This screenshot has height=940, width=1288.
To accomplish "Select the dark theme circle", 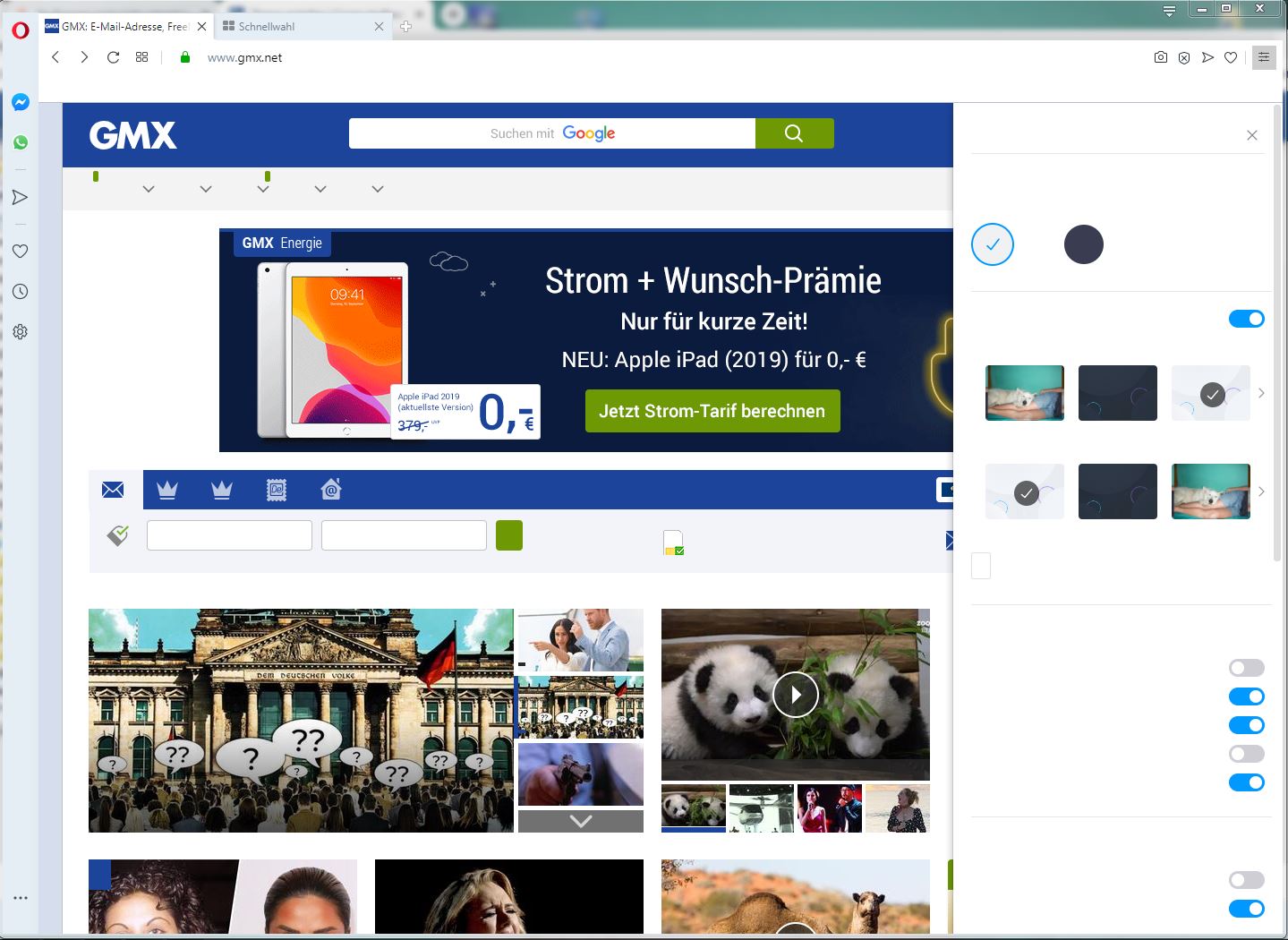I will tap(1084, 244).
